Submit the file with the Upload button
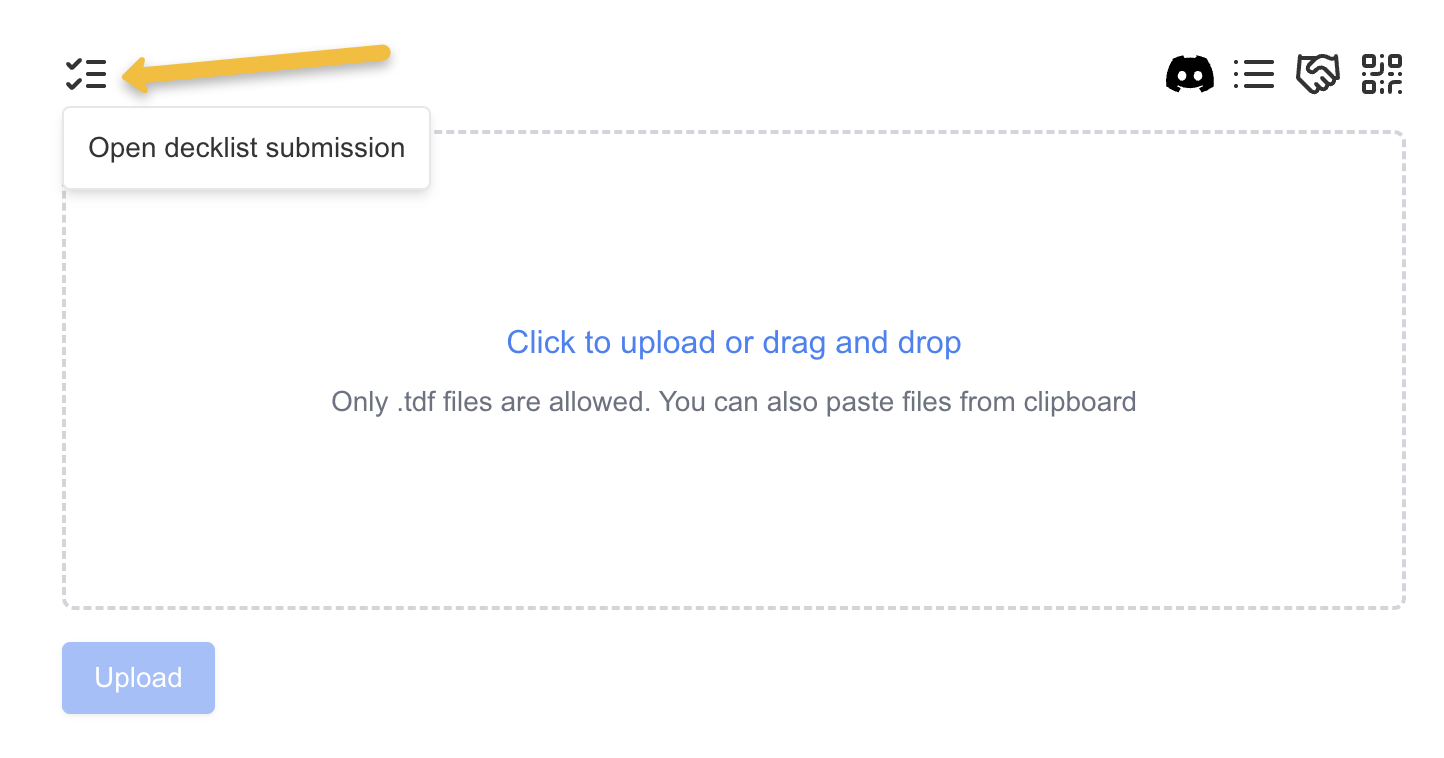Screen dimensions: 1444x758 click(x=138, y=678)
